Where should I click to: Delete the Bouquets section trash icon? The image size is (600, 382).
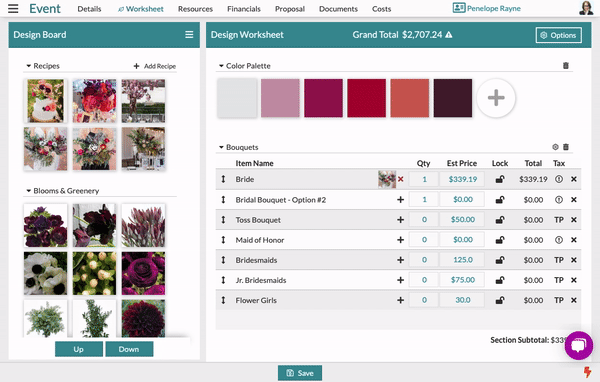pyautogui.click(x=566, y=147)
